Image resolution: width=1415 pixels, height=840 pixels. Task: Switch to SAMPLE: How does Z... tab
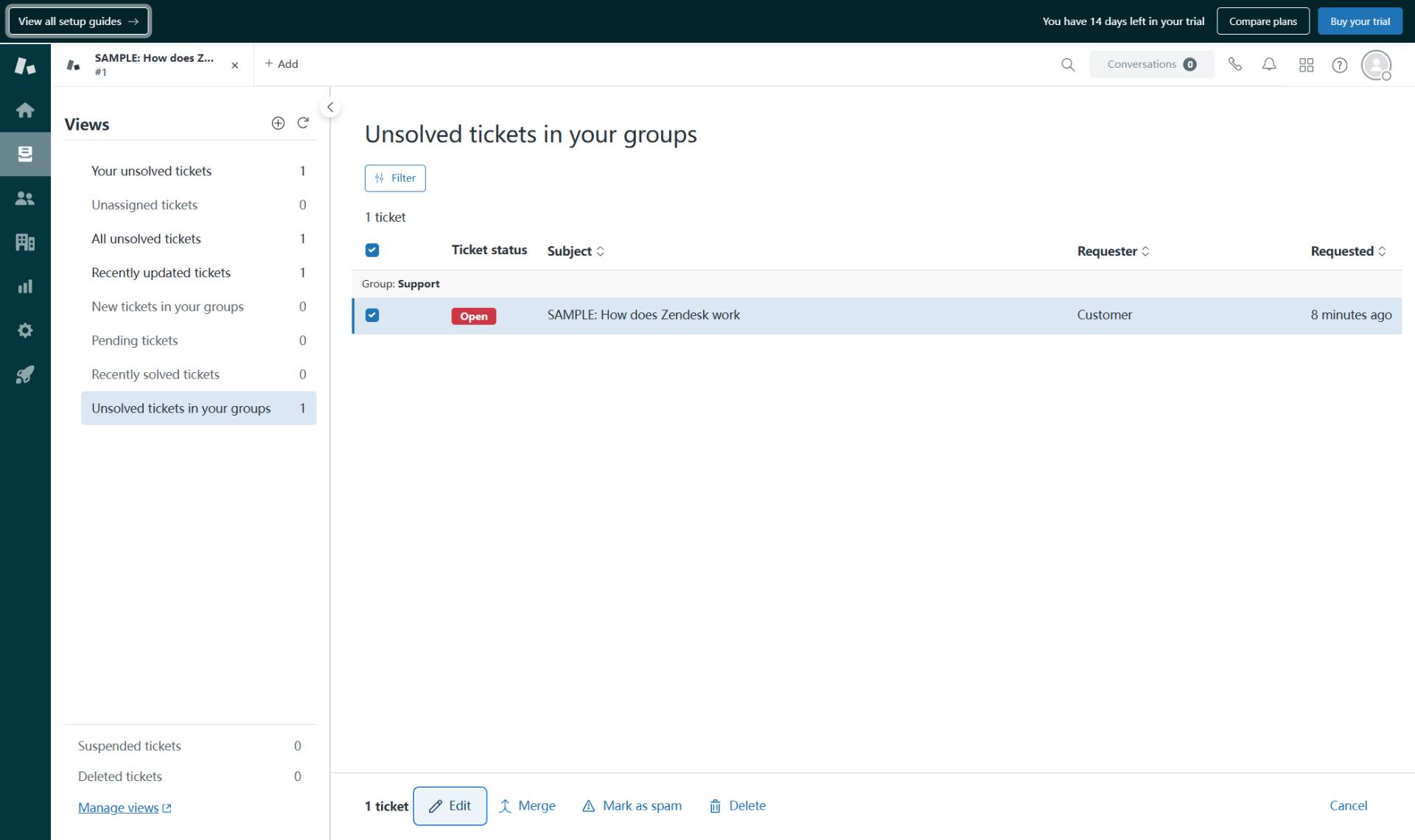coord(153,64)
